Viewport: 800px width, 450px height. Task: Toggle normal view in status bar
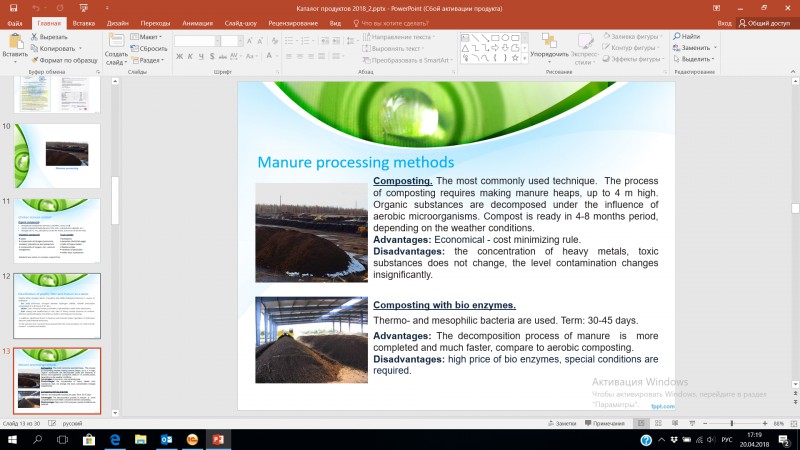[x=641, y=423]
